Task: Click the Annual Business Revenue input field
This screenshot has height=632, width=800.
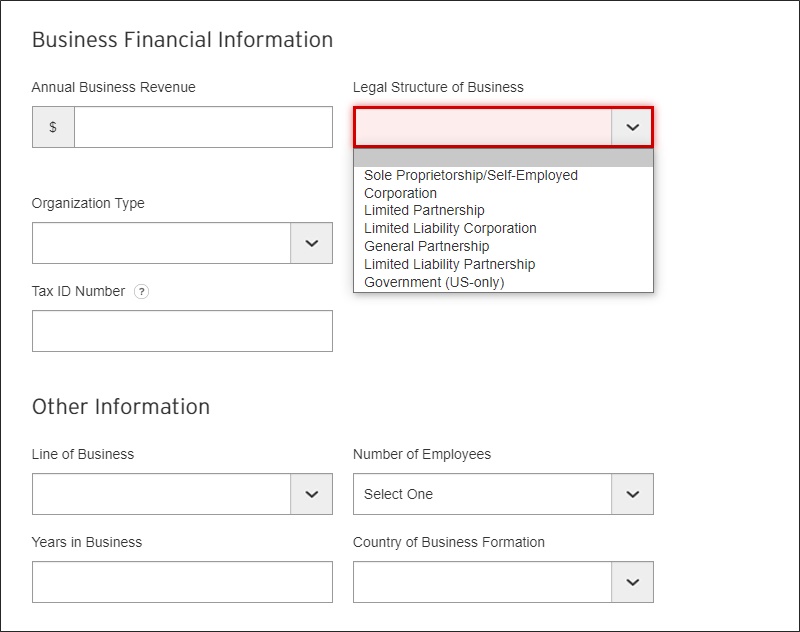Action: click(x=203, y=127)
